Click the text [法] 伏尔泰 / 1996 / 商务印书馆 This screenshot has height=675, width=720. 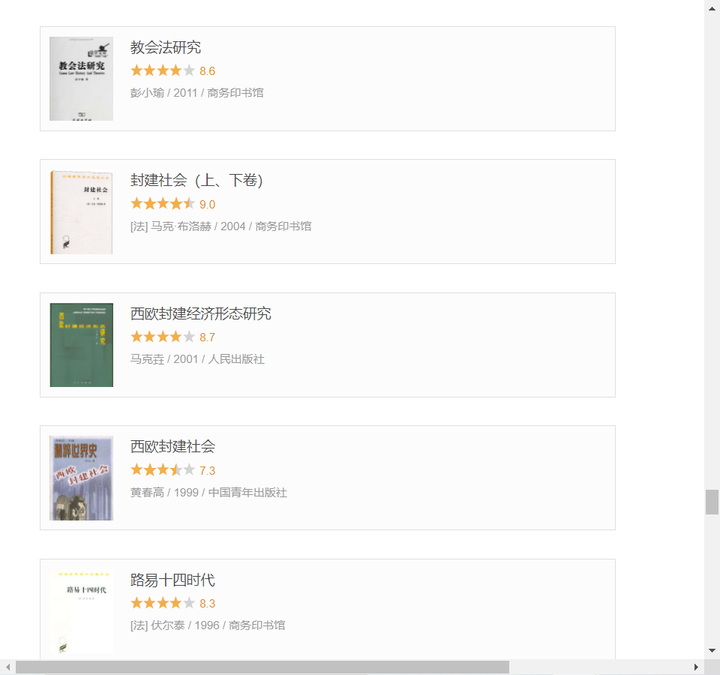[x=208, y=625]
